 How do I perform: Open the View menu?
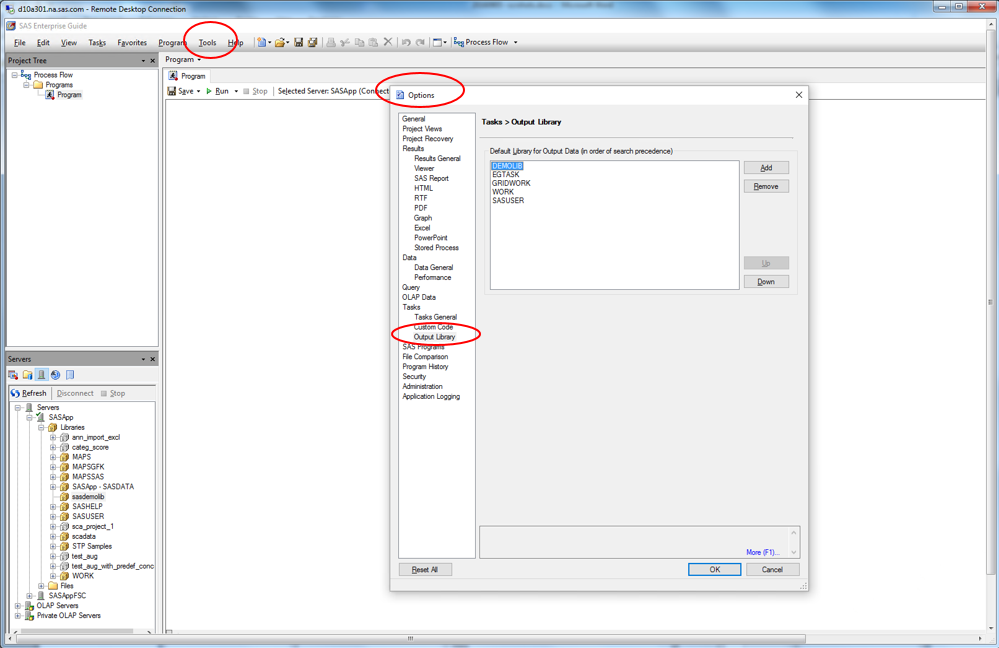(69, 43)
